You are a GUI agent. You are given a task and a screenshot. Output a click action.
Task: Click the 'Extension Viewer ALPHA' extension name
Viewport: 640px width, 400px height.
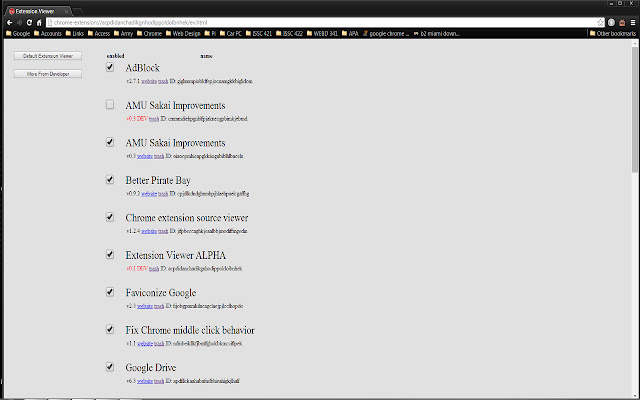(x=176, y=256)
